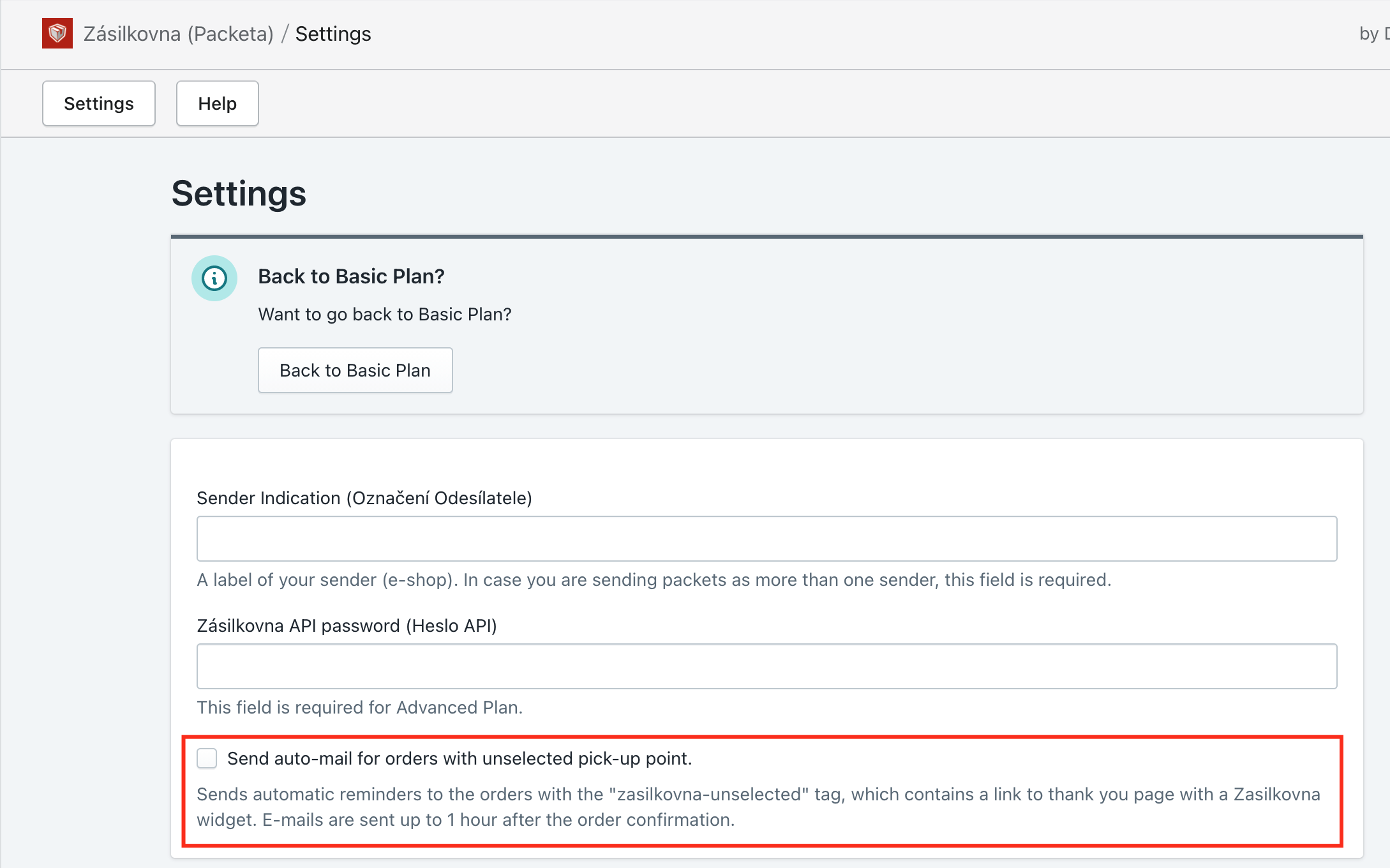Click the Zásilkovna red app logo icon

(x=57, y=33)
